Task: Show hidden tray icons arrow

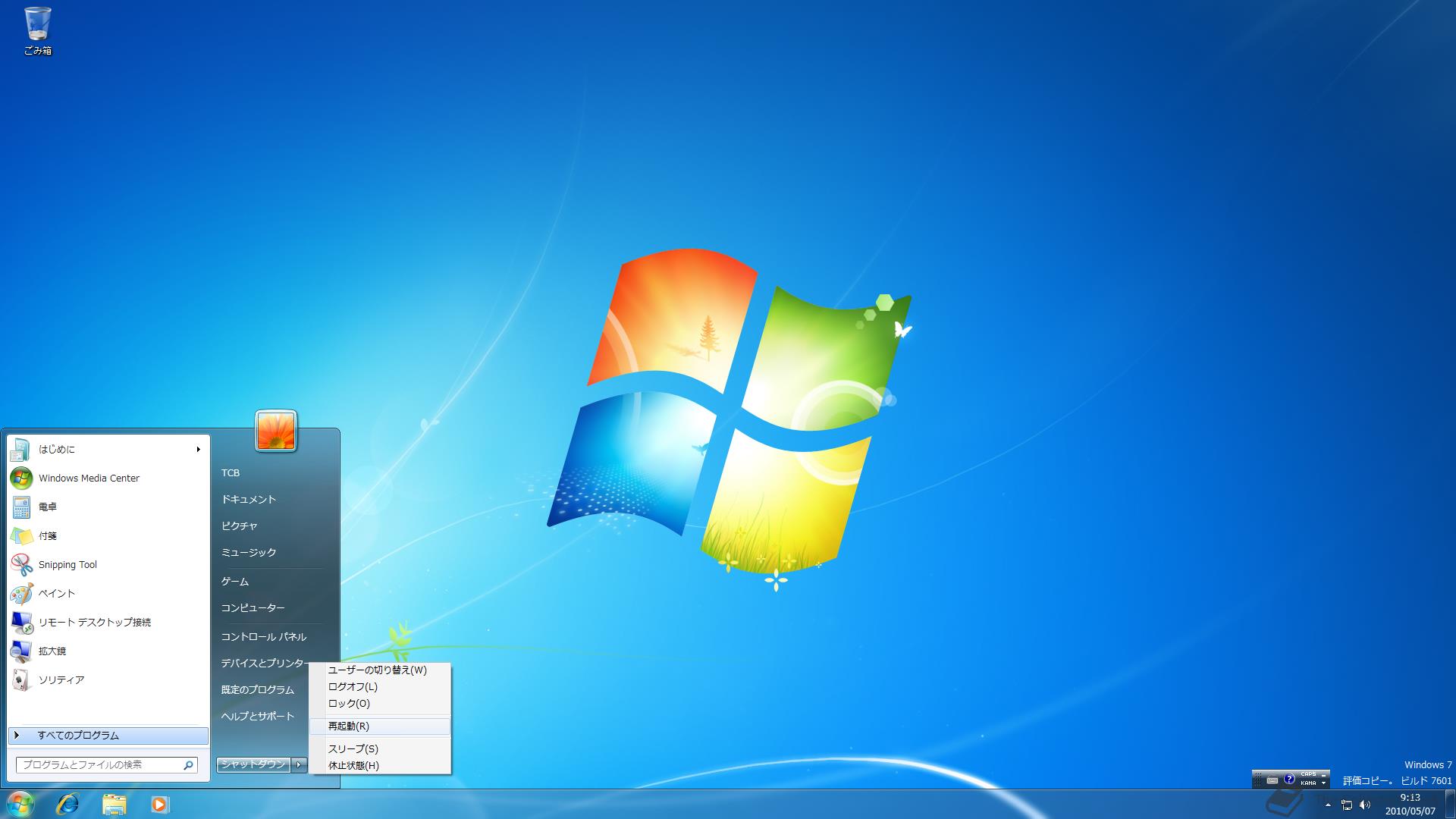Action: 1328,805
